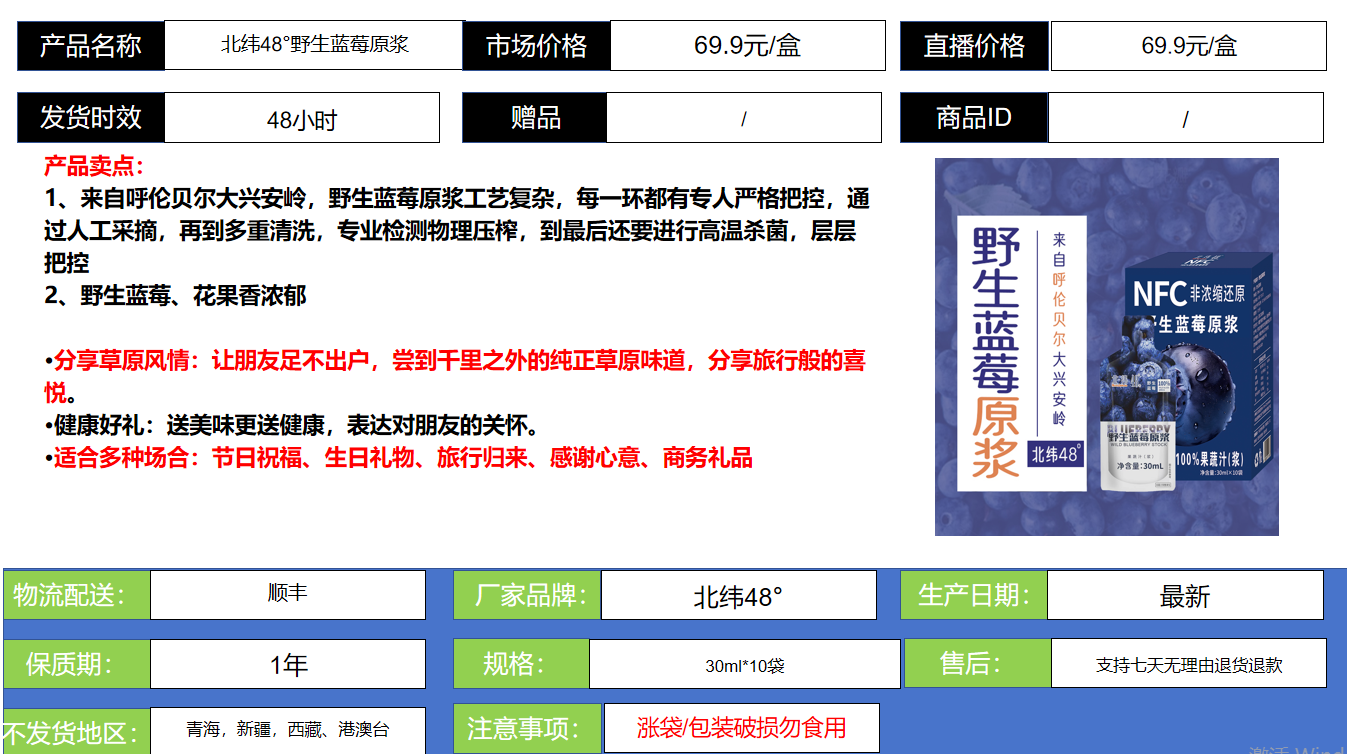Select the 最新 production date cell
The image size is (1347, 754).
1185,596
